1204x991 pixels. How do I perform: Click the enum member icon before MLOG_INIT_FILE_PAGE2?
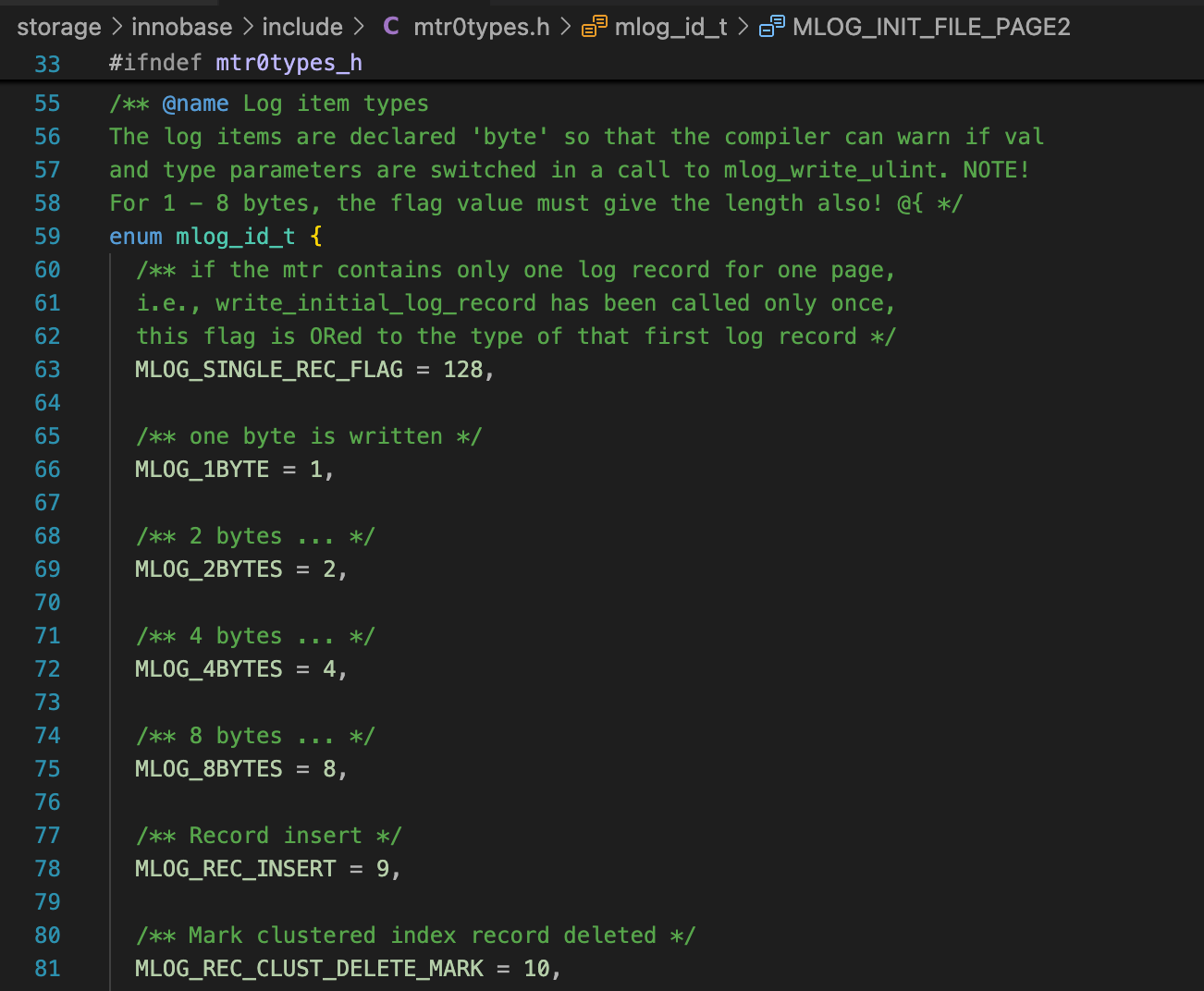[x=771, y=27]
